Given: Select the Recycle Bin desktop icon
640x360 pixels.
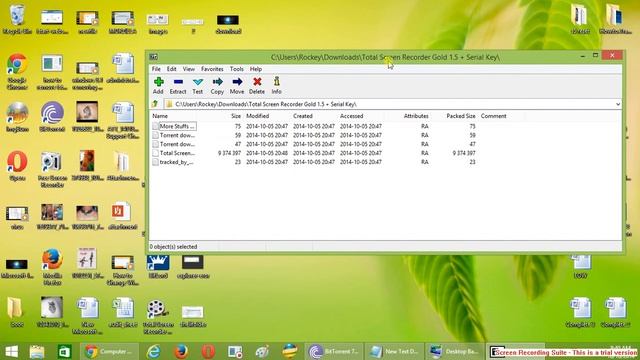Looking at the screenshot, I should coord(17,19).
